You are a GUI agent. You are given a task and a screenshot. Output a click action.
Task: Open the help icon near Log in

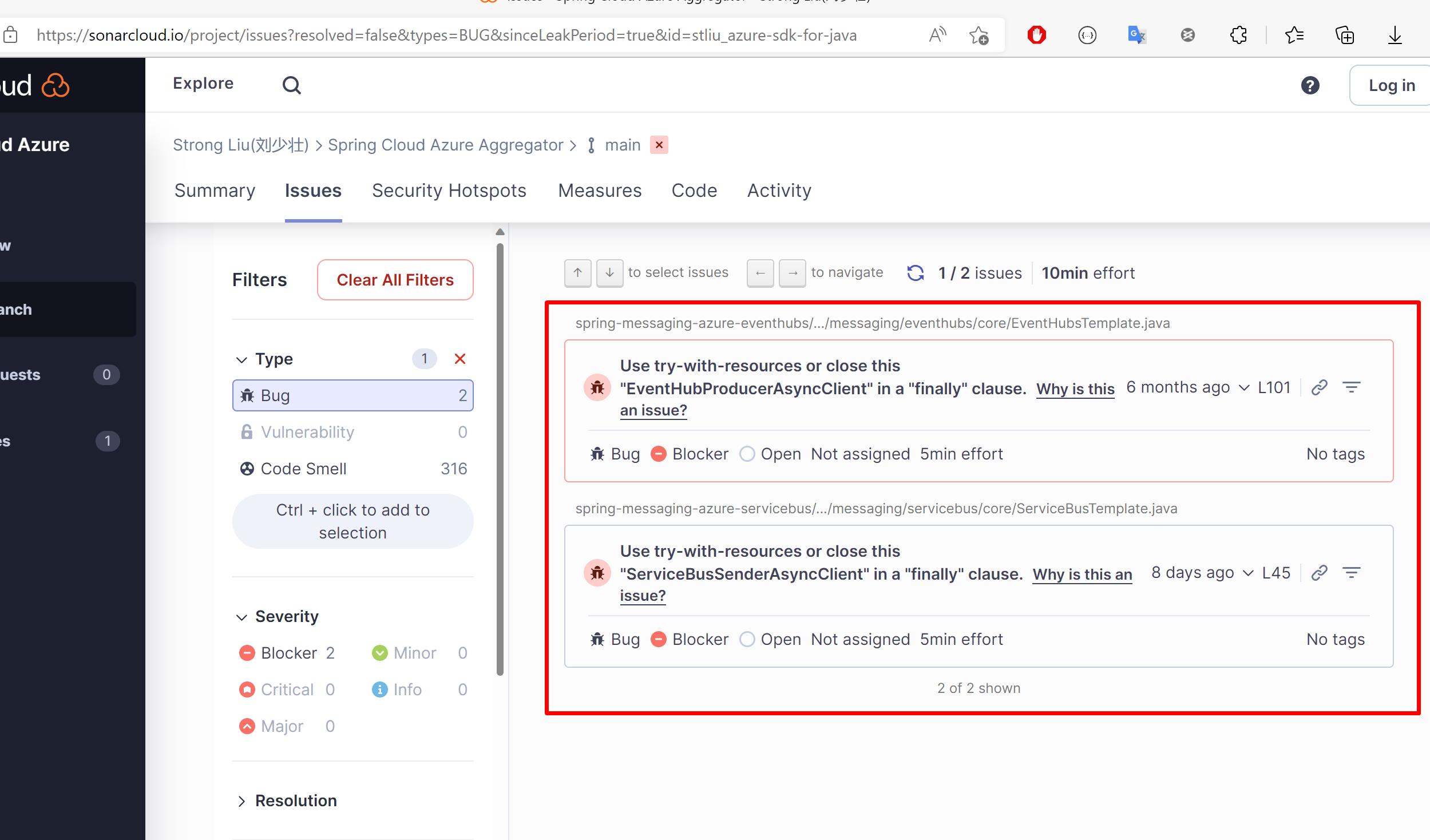[x=1310, y=85]
